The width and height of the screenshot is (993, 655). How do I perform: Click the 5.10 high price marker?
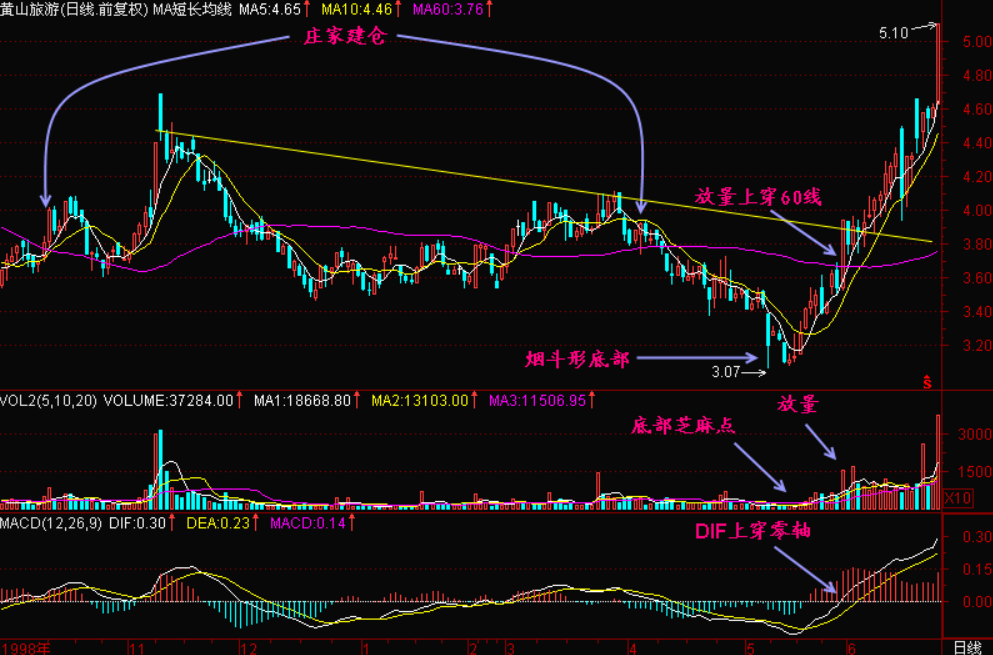pyautogui.click(x=893, y=33)
